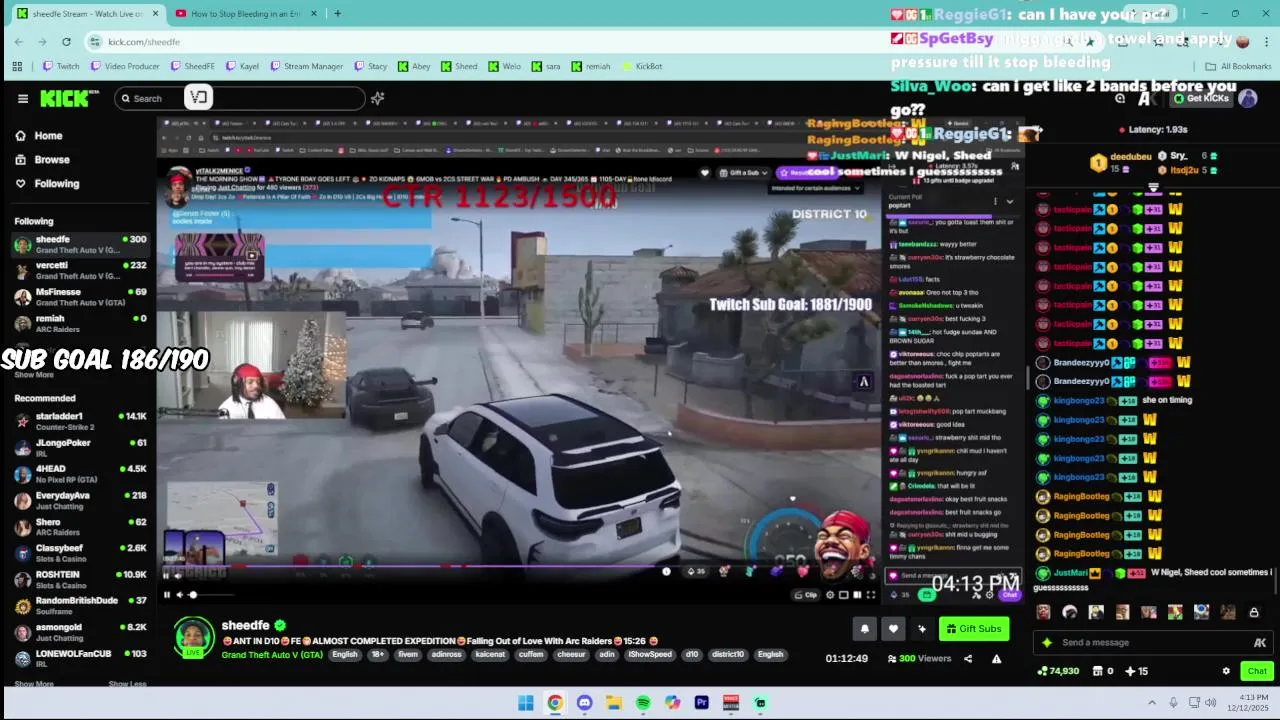The image size is (1280, 720).
Task: Click the Get KICKs button
Action: 1200,98
